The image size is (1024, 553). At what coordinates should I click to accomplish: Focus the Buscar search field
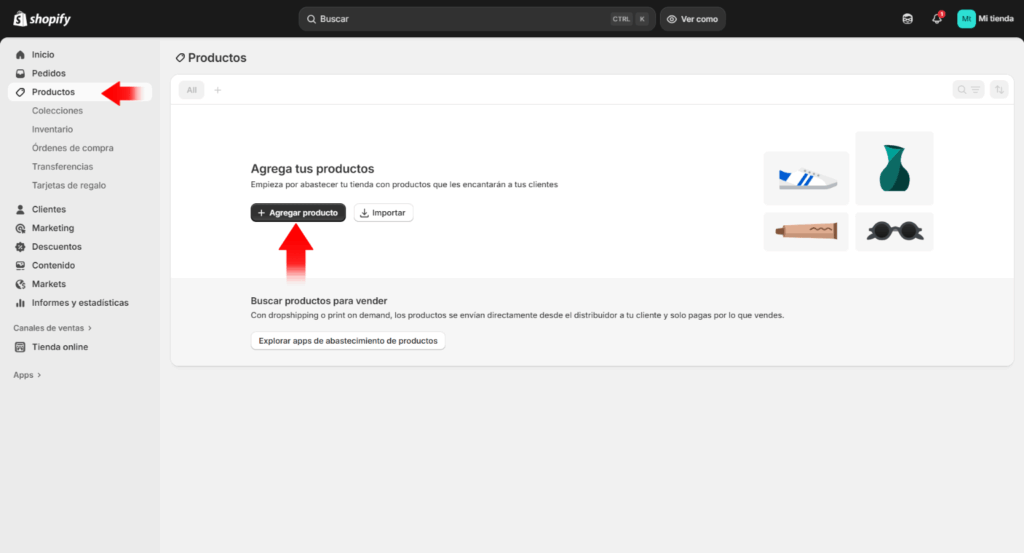[x=460, y=19]
